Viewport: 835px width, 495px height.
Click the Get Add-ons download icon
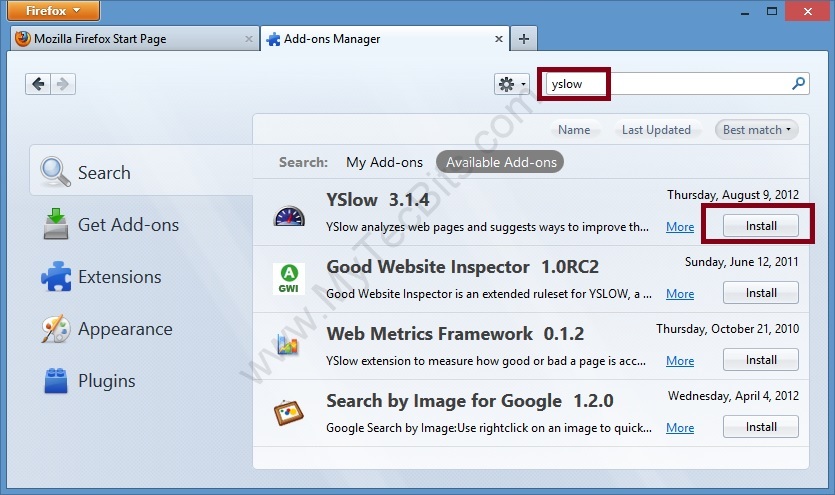pos(56,224)
